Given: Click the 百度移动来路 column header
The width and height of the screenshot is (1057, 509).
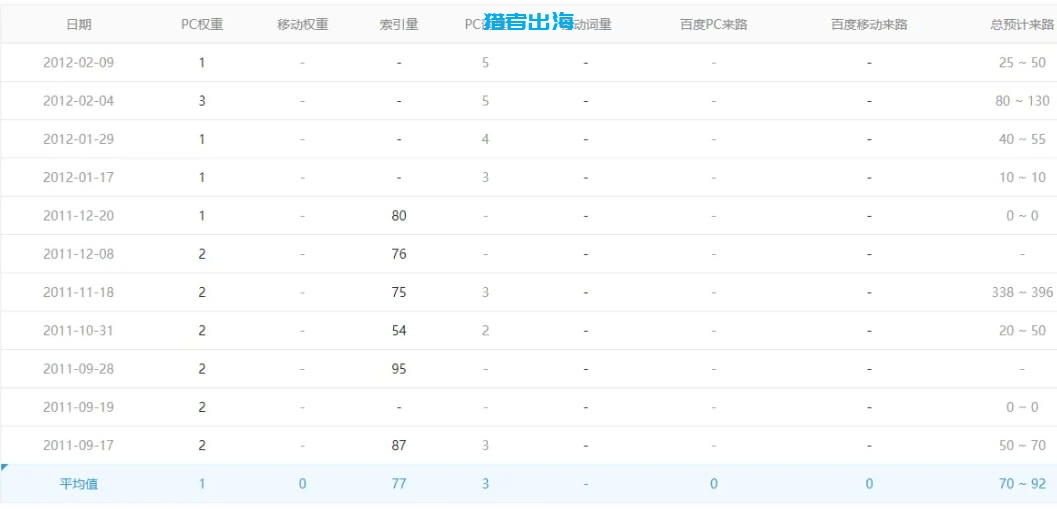Looking at the screenshot, I should tap(869, 24).
